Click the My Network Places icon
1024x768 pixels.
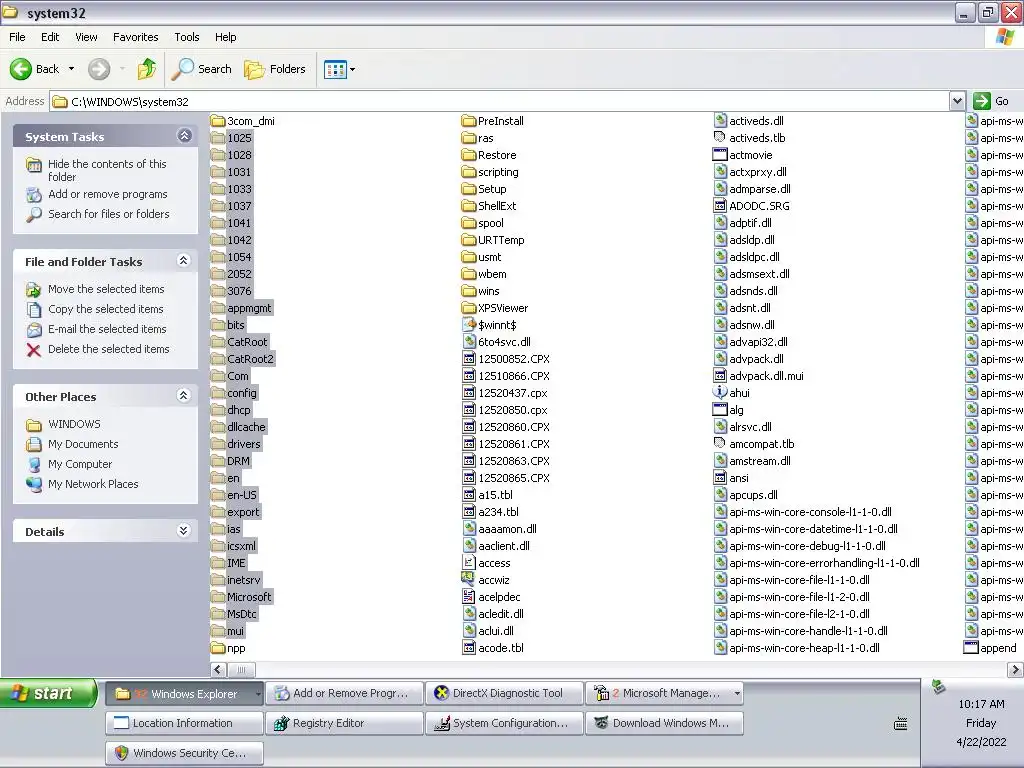34,485
